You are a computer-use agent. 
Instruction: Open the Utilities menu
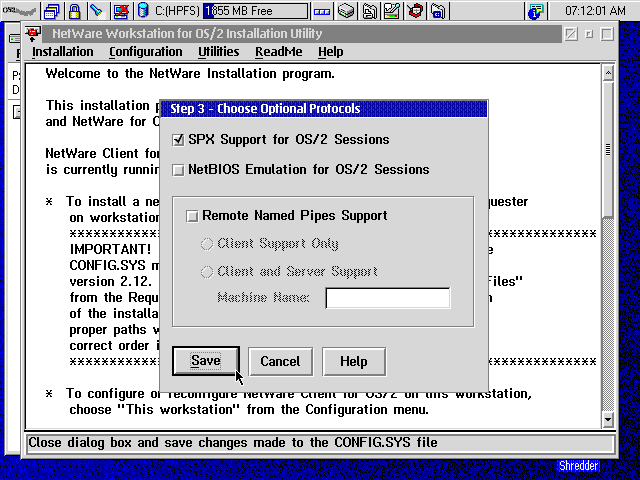pyautogui.click(x=218, y=52)
